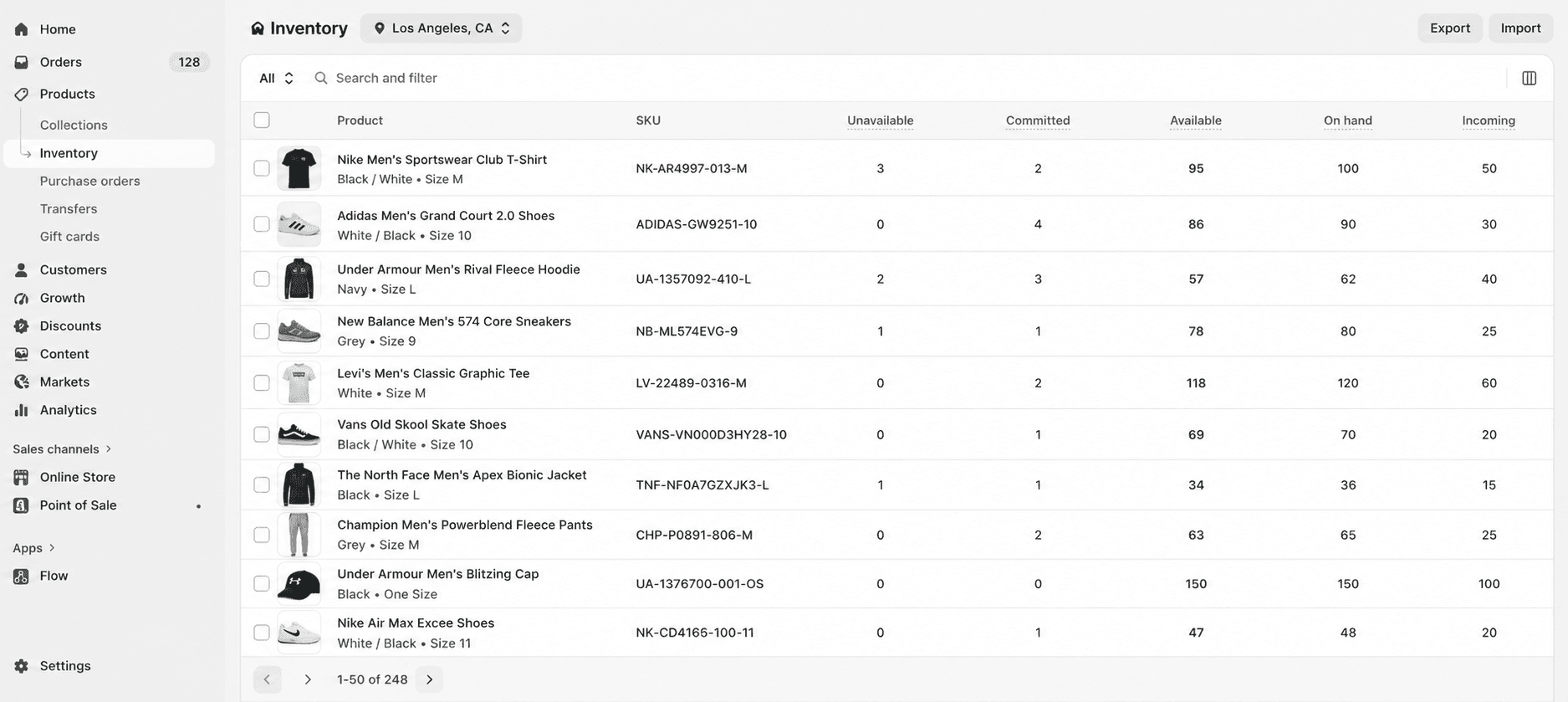Sort by the Available column header
Screen dimensions: 1568x702
(1196, 120)
